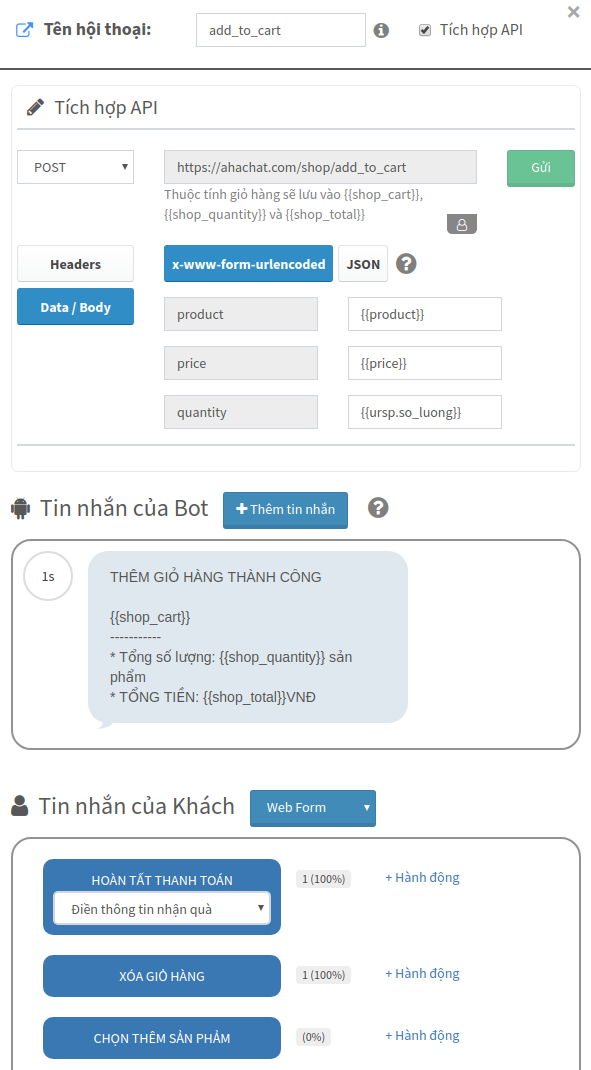The height and width of the screenshot is (1070, 591).
Task: Switch to the Headers tab
Action: coord(75,264)
